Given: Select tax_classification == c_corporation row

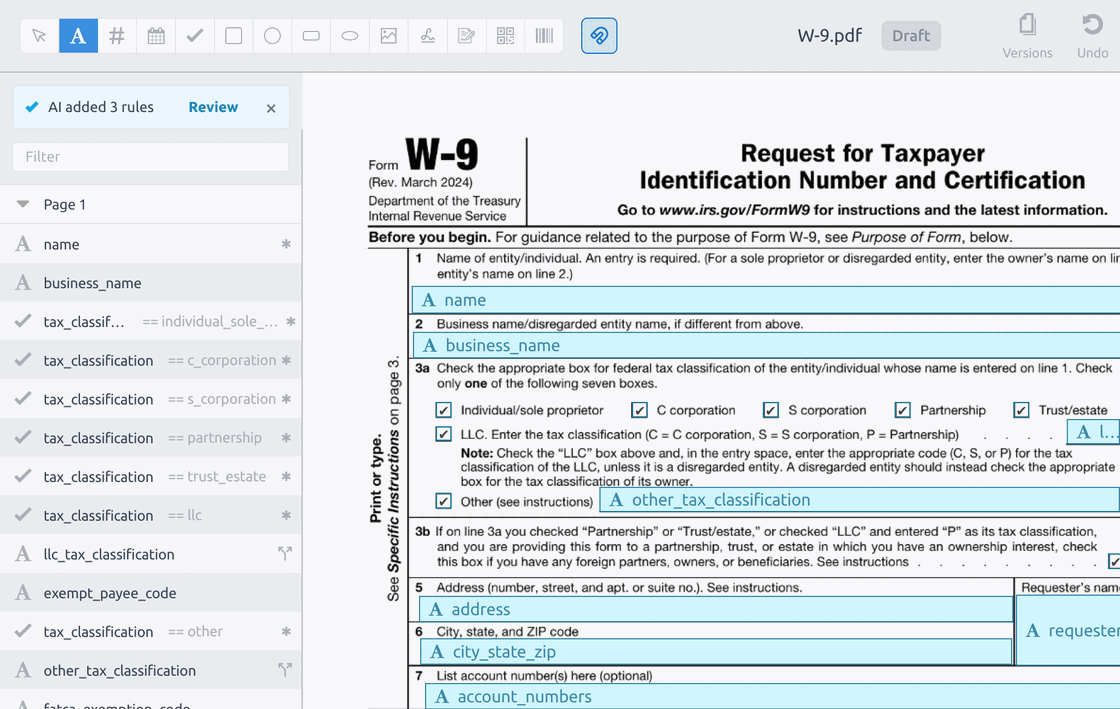Looking at the screenshot, I should (x=151, y=361).
